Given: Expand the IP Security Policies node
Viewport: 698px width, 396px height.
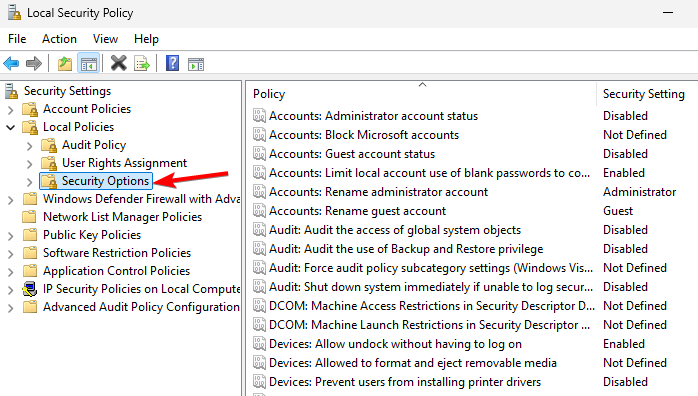Looking at the screenshot, I should click(11, 290).
